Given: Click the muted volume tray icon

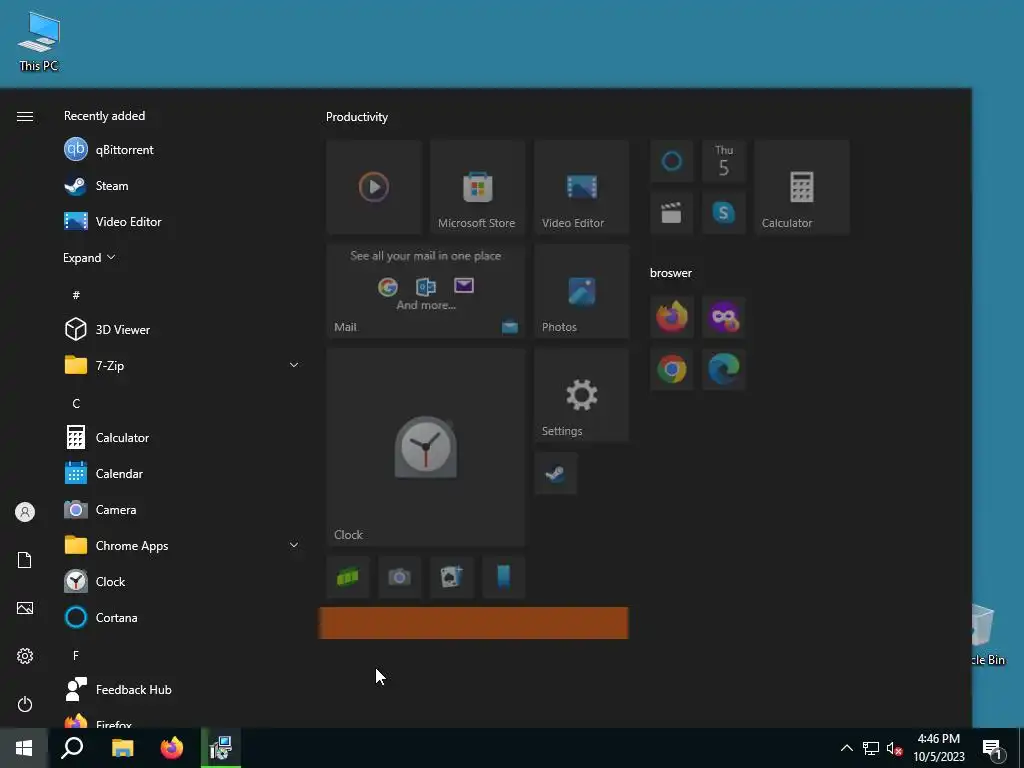Looking at the screenshot, I should [x=894, y=748].
